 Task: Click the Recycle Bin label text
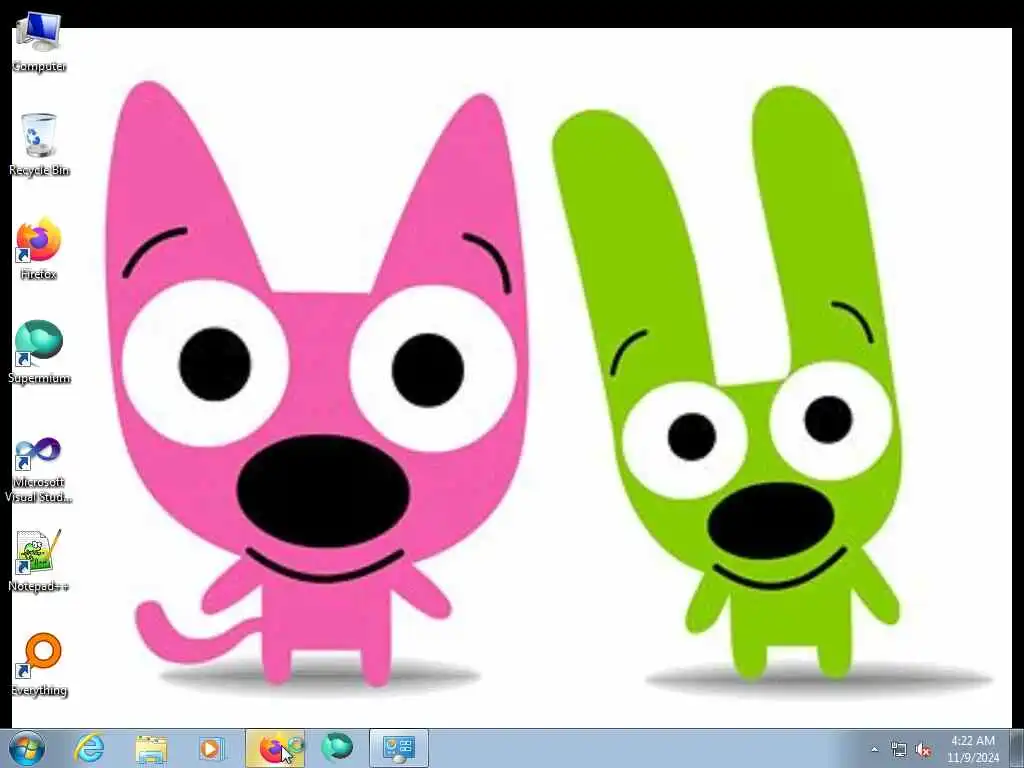[39, 170]
